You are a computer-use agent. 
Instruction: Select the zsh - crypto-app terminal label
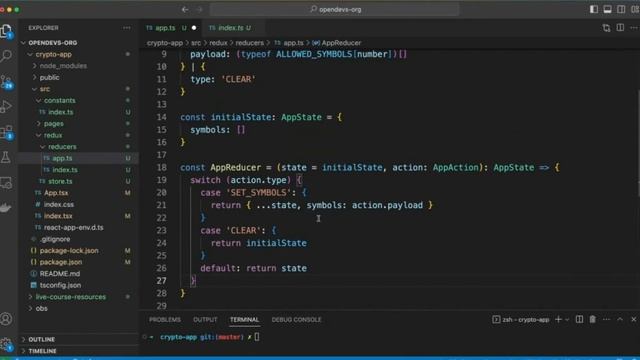click(521, 320)
